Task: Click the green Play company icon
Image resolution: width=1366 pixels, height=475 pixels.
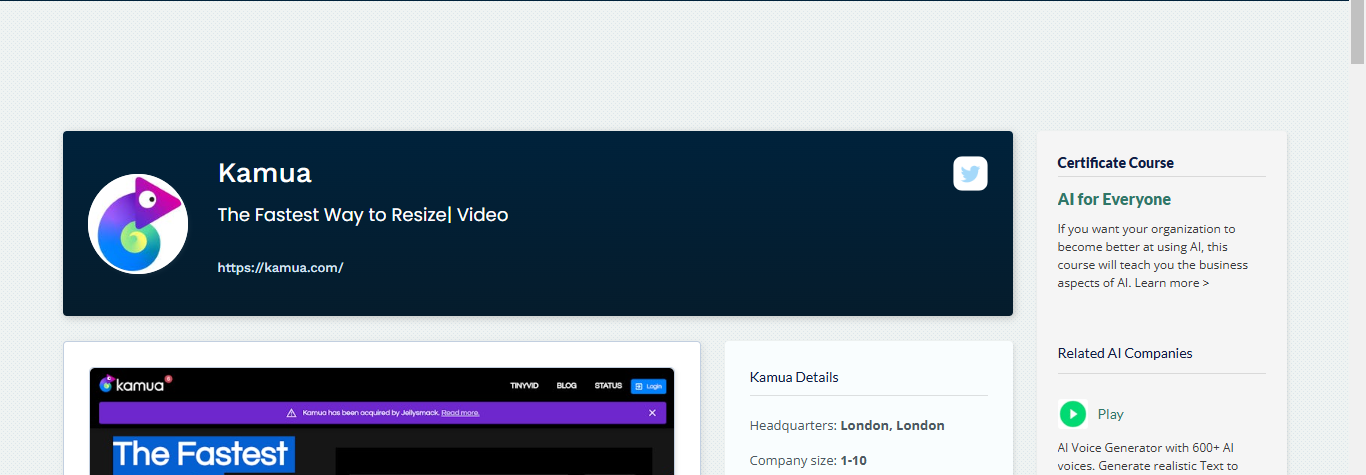Action: pos(1072,414)
